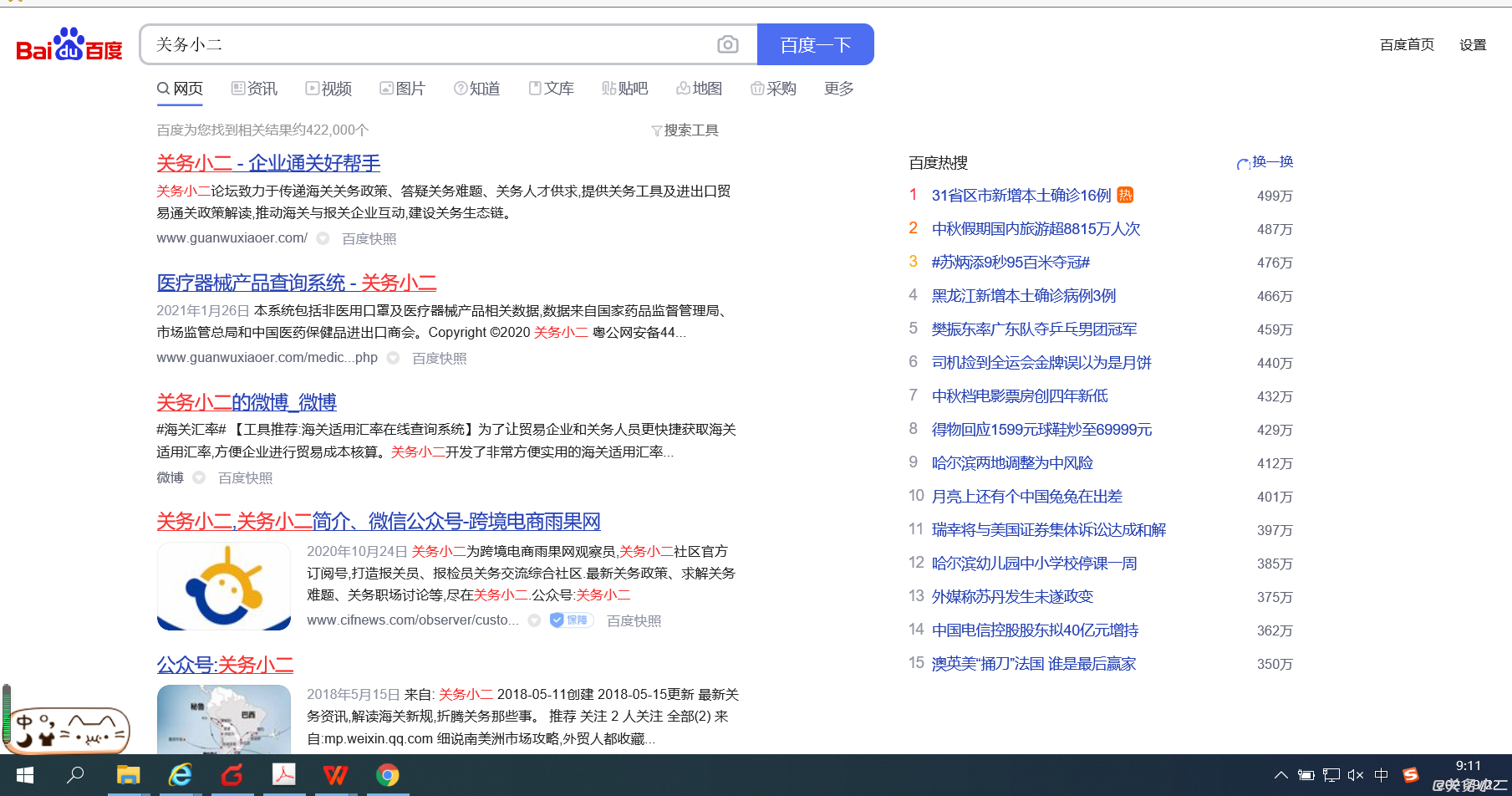This screenshot has width=1512, height=796.
Task: Open File Explorer from taskbar
Action: pos(128,775)
